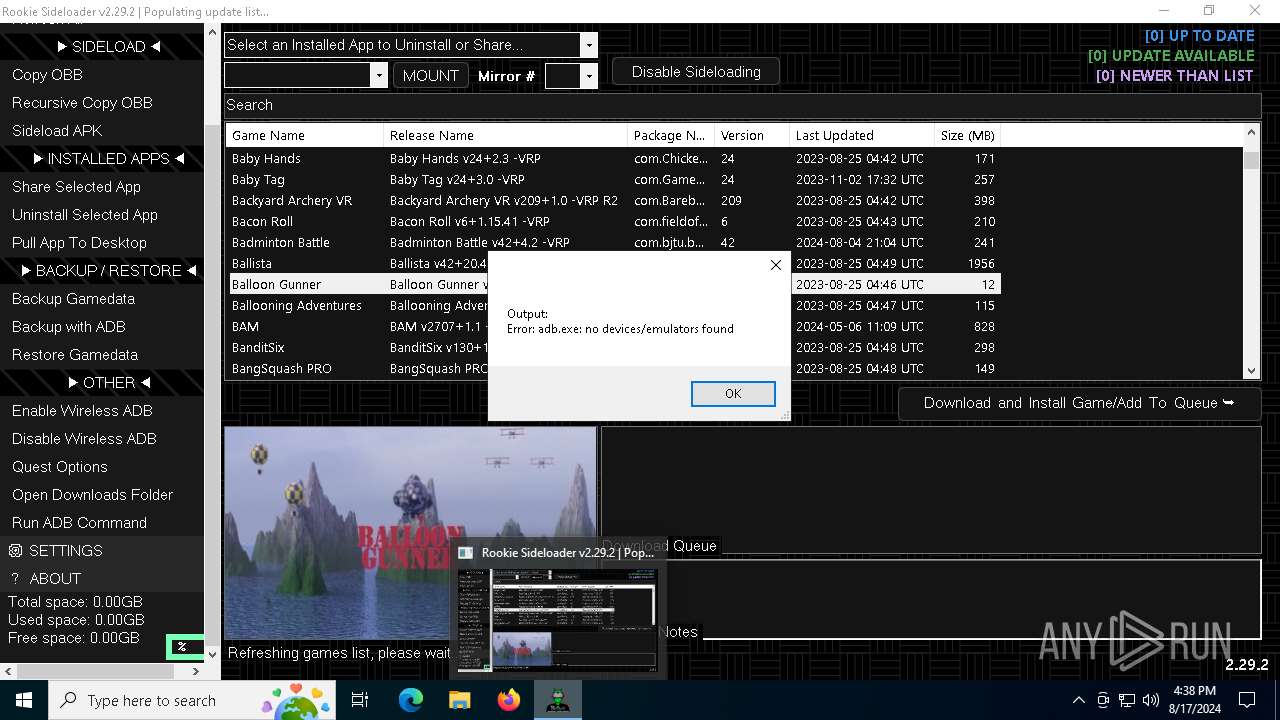This screenshot has height=720, width=1280.
Task: Open SETTINGS with gear icon
Action: click(56, 551)
